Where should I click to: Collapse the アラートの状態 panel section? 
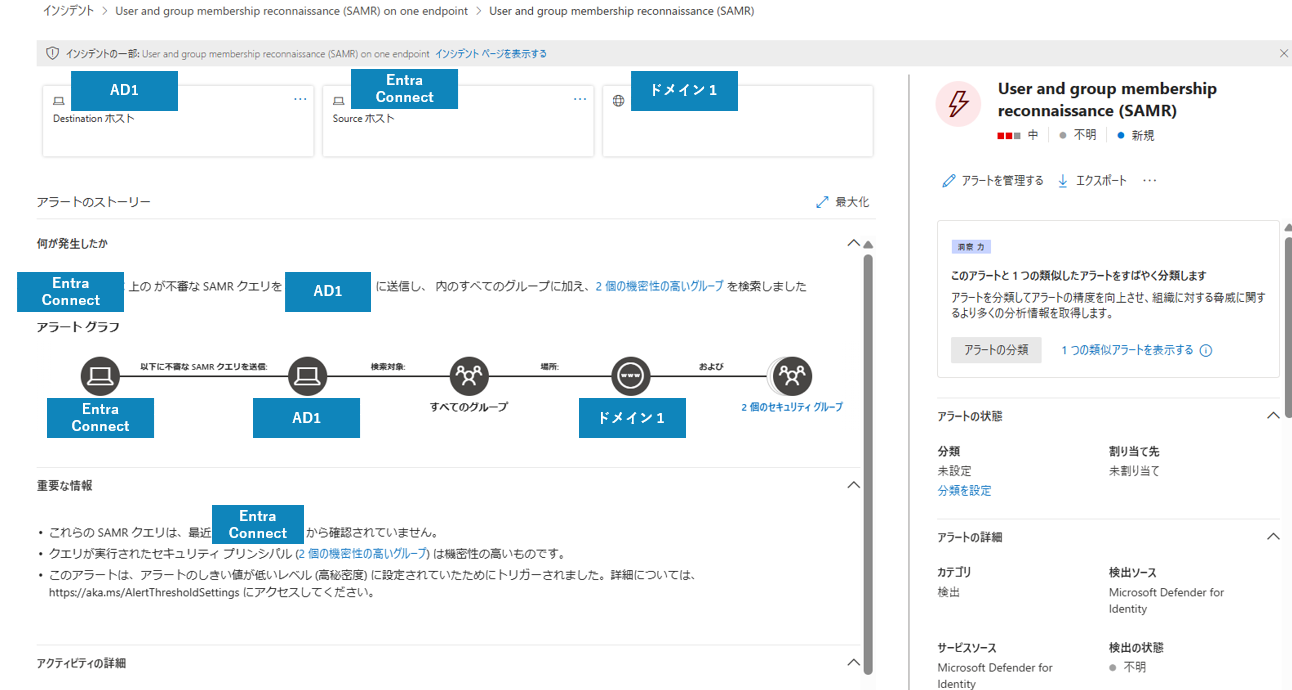tap(1273, 415)
